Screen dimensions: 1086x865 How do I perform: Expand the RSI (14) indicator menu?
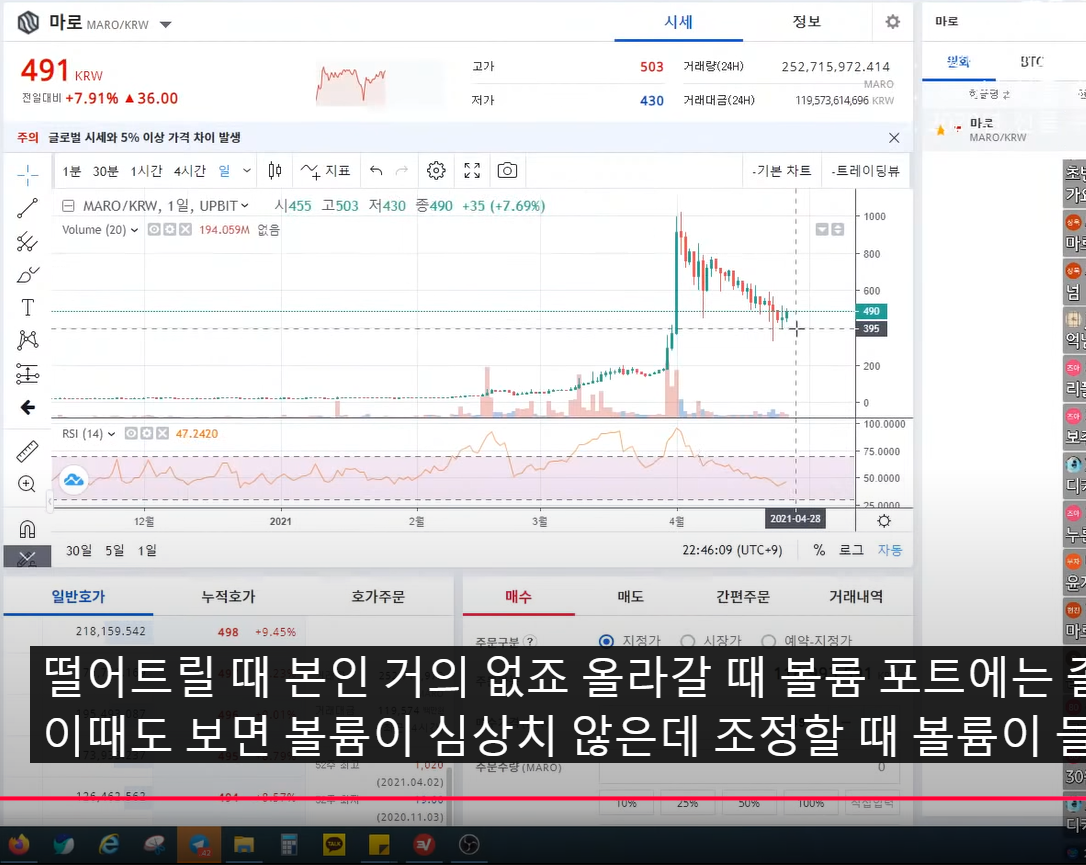[x=112, y=434]
